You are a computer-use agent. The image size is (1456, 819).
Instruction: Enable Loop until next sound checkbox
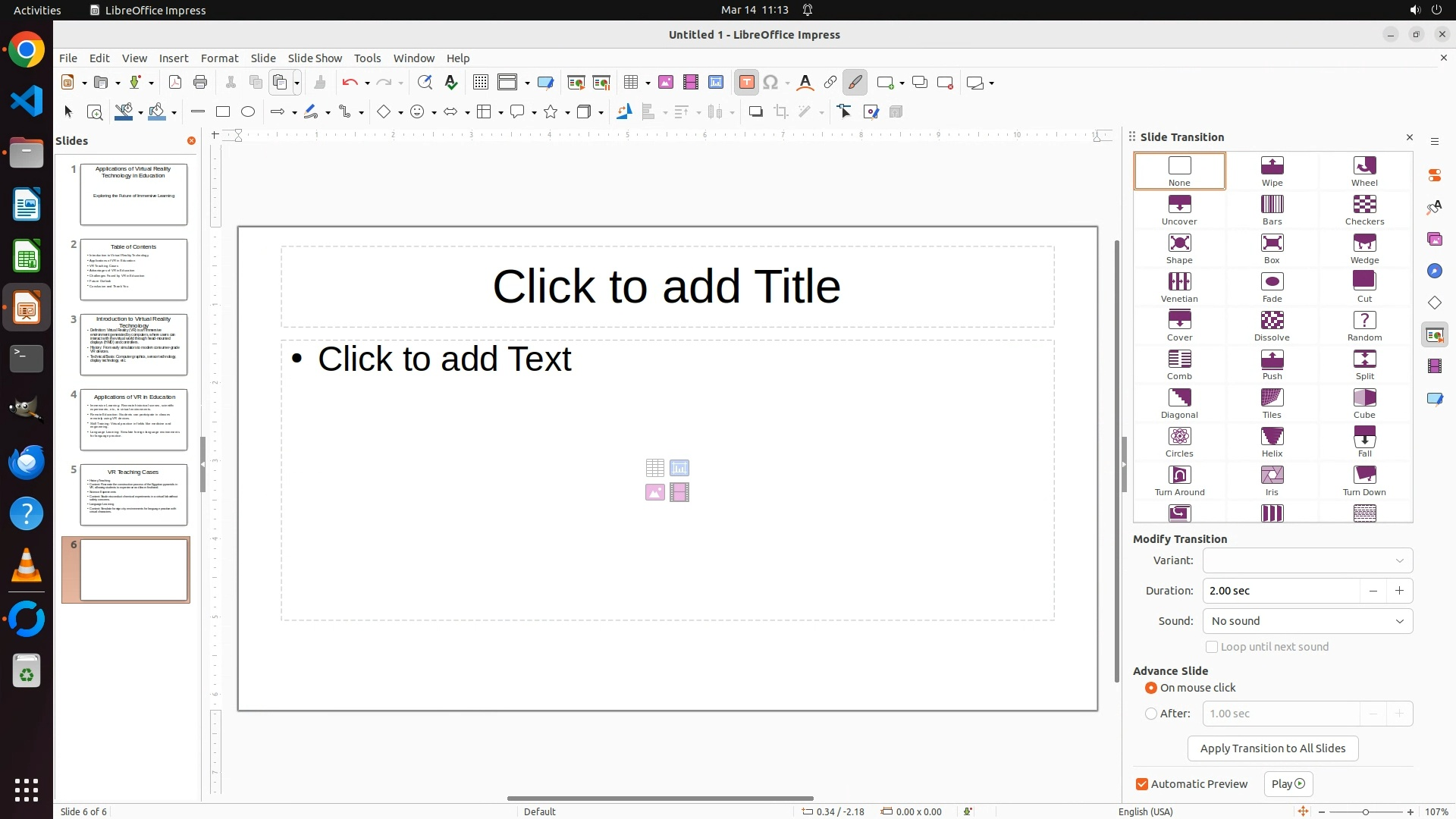[1212, 647]
